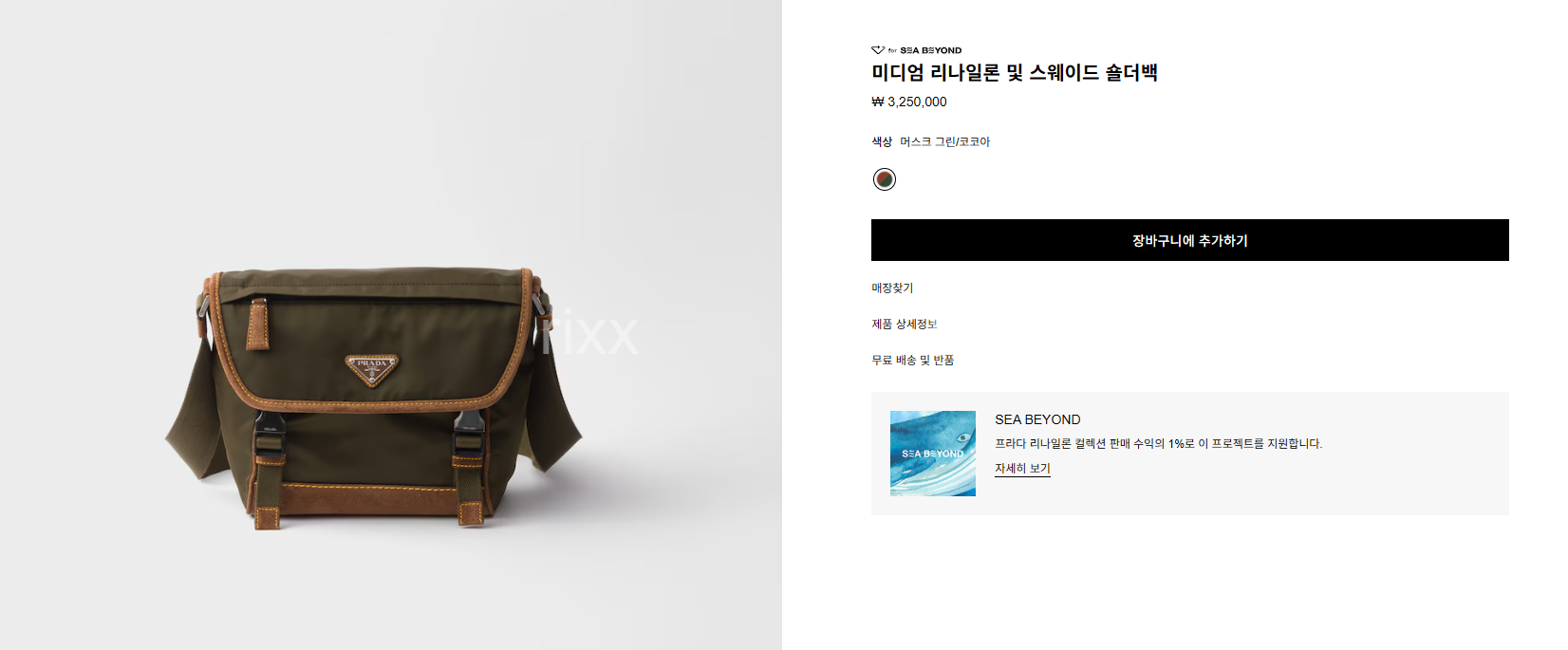1568x650 pixels.
Task: Select the 머스크 그린/코코아 color swatch
Action: tap(885, 179)
